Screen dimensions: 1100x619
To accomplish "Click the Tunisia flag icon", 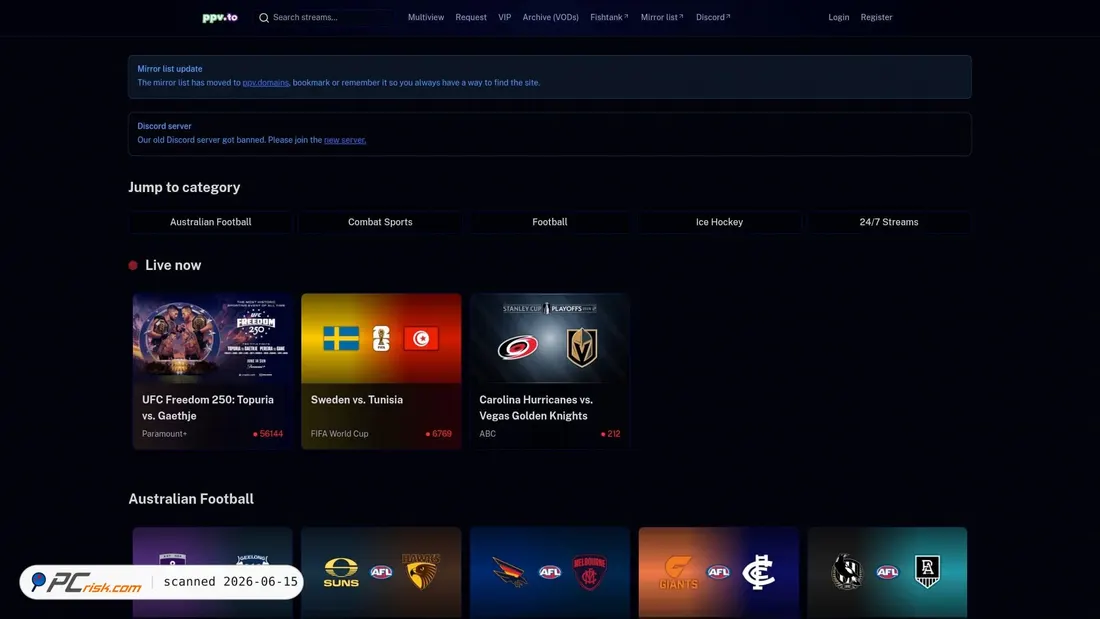I will click(421, 338).
